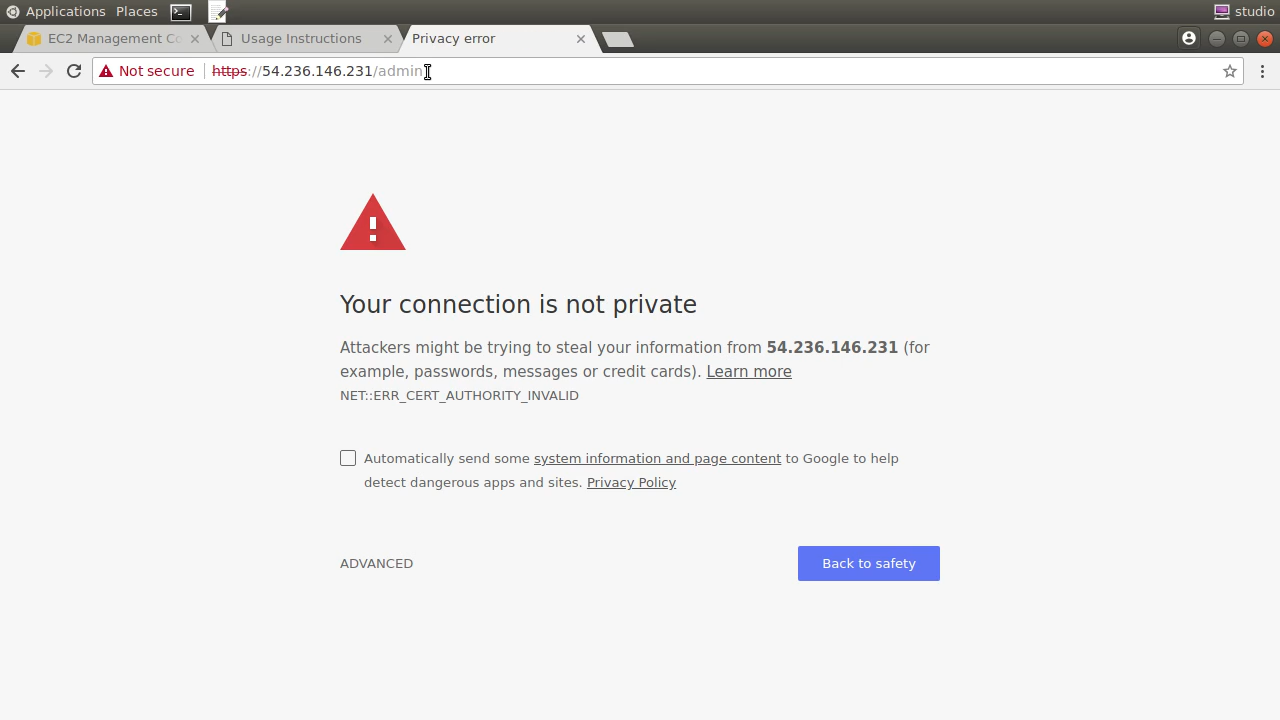Open the Places menu
This screenshot has height=720, width=1280.
point(136,11)
